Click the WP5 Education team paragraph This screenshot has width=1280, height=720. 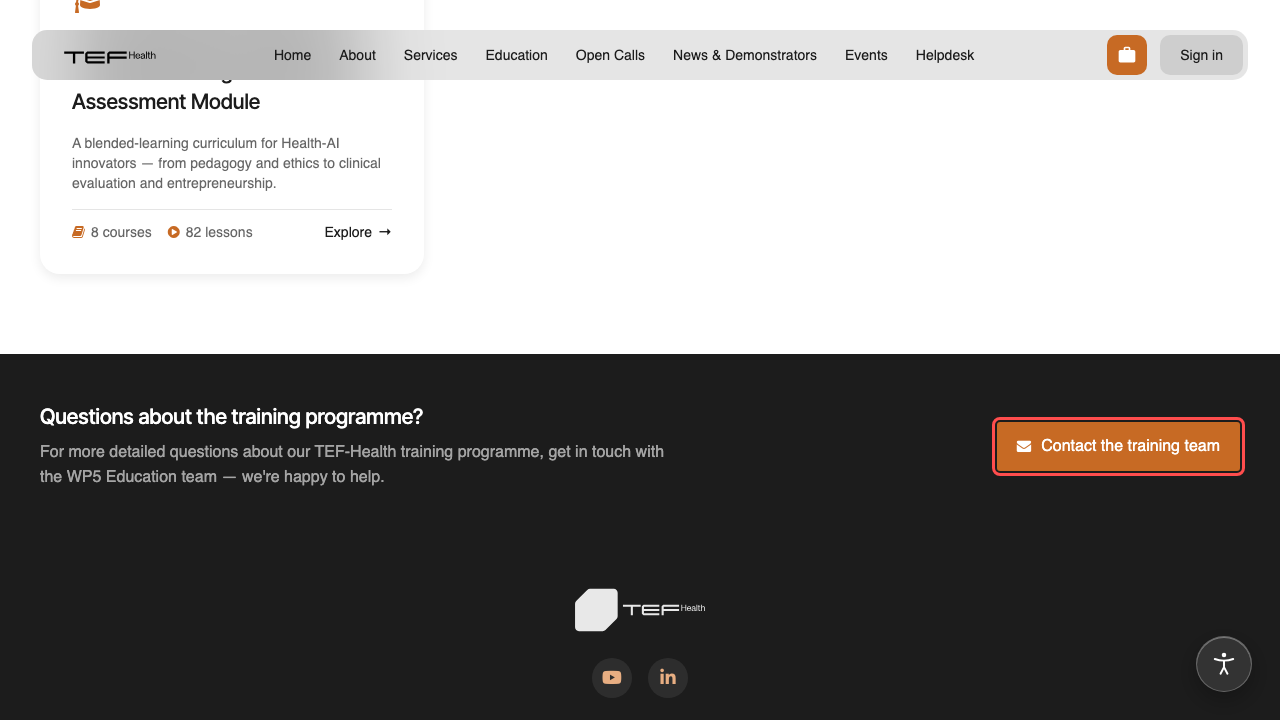[352, 464]
